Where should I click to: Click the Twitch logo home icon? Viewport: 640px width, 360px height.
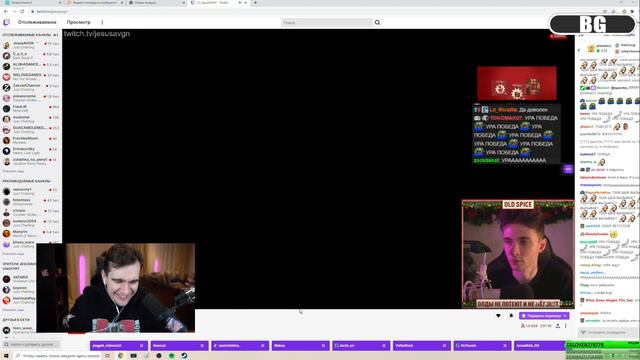[x=6, y=22]
